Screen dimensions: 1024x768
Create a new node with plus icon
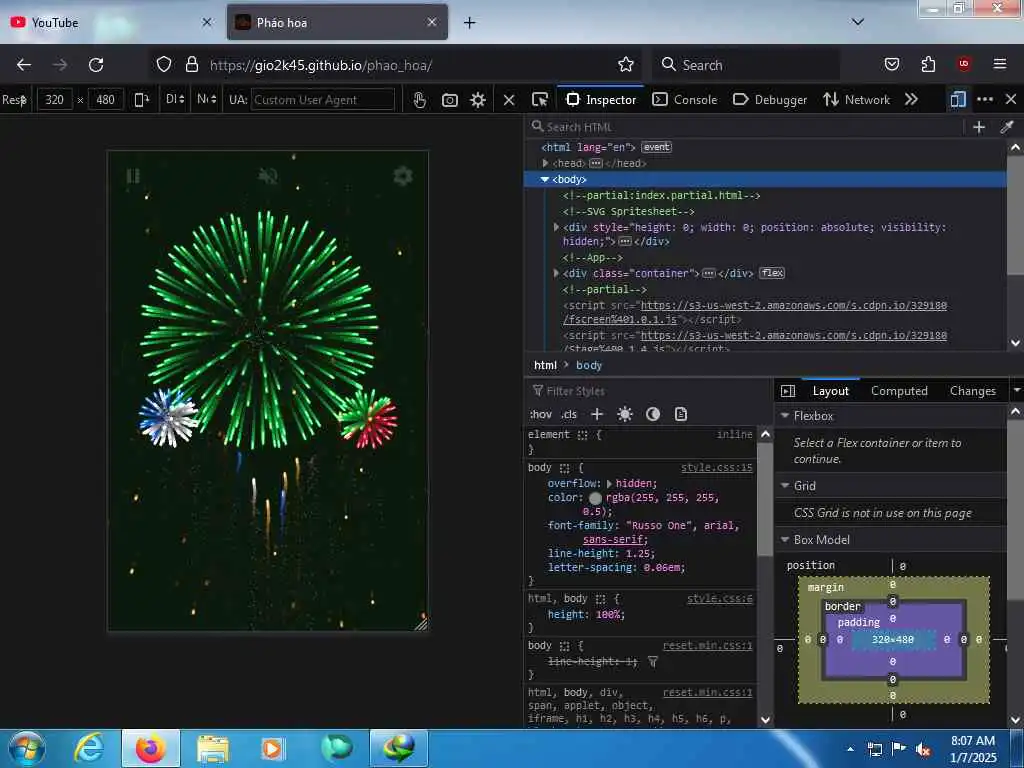point(978,127)
